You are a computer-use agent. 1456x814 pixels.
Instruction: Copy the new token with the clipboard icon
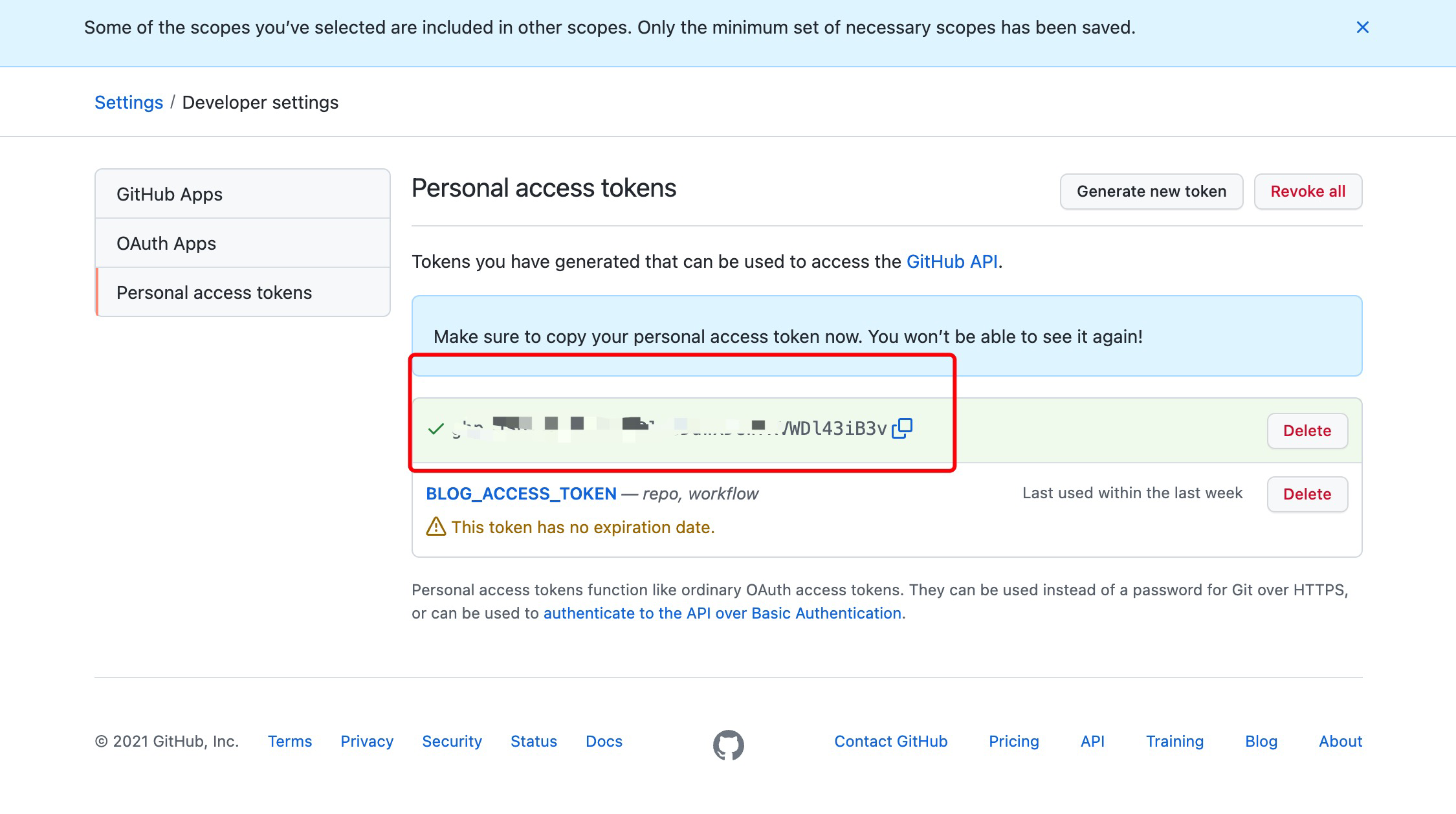902,428
